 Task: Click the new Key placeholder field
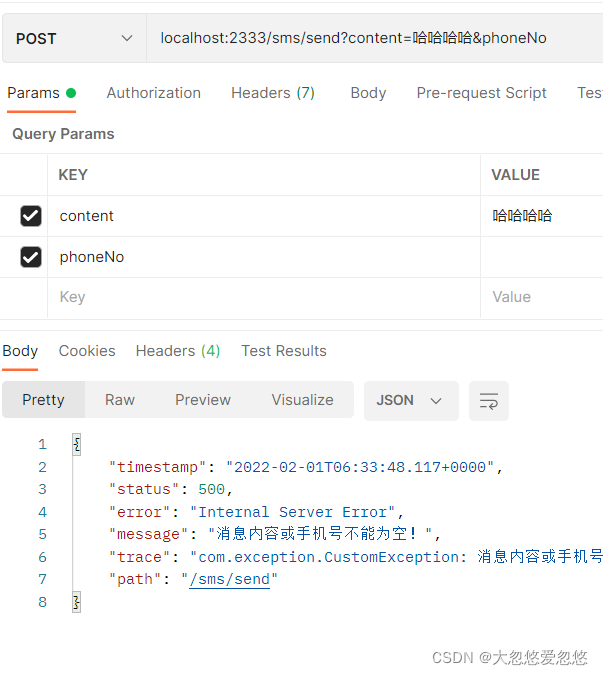point(264,297)
